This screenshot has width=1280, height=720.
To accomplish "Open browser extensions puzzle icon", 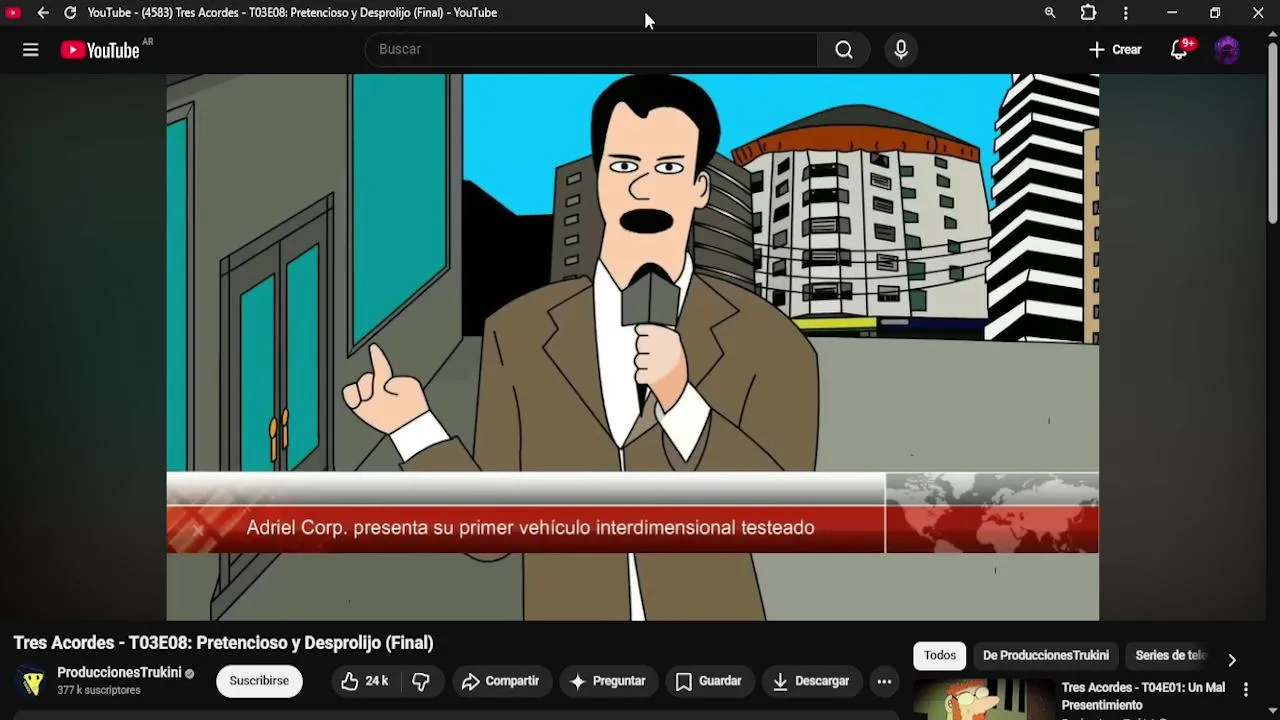I will click(1088, 13).
